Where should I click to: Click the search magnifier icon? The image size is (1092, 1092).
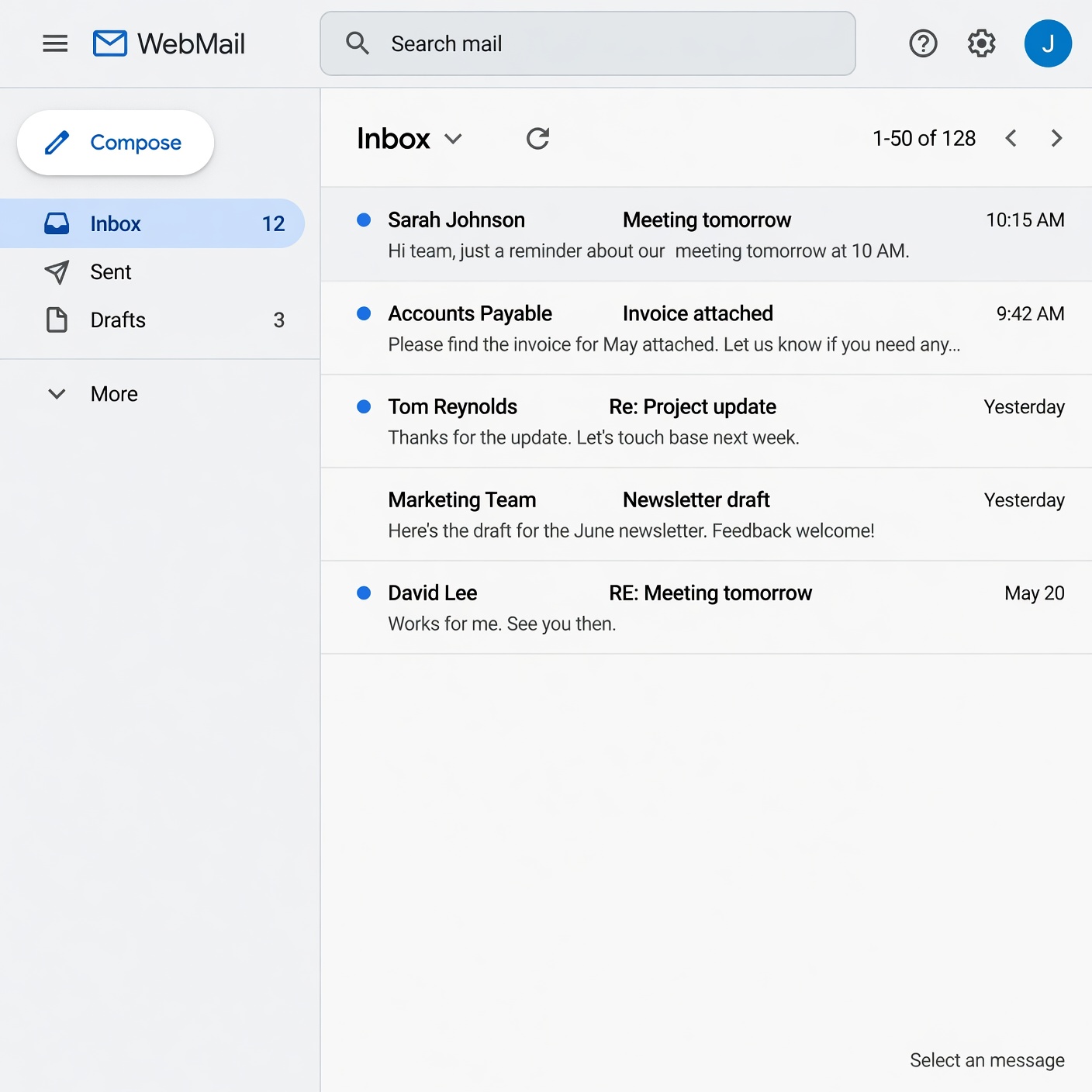click(x=358, y=43)
